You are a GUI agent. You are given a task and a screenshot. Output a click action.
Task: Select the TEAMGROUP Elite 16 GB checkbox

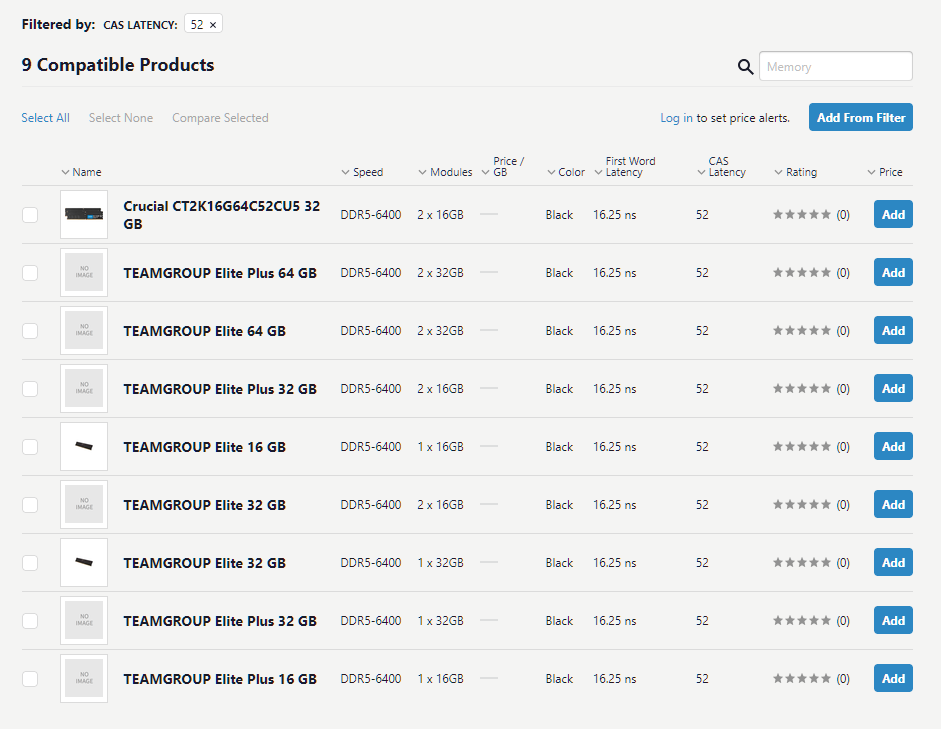pos(30,447)
